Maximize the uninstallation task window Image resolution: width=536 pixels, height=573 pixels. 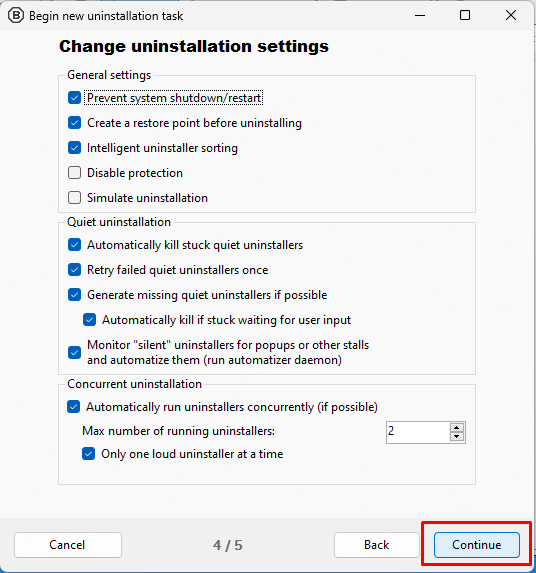[465, 15]
